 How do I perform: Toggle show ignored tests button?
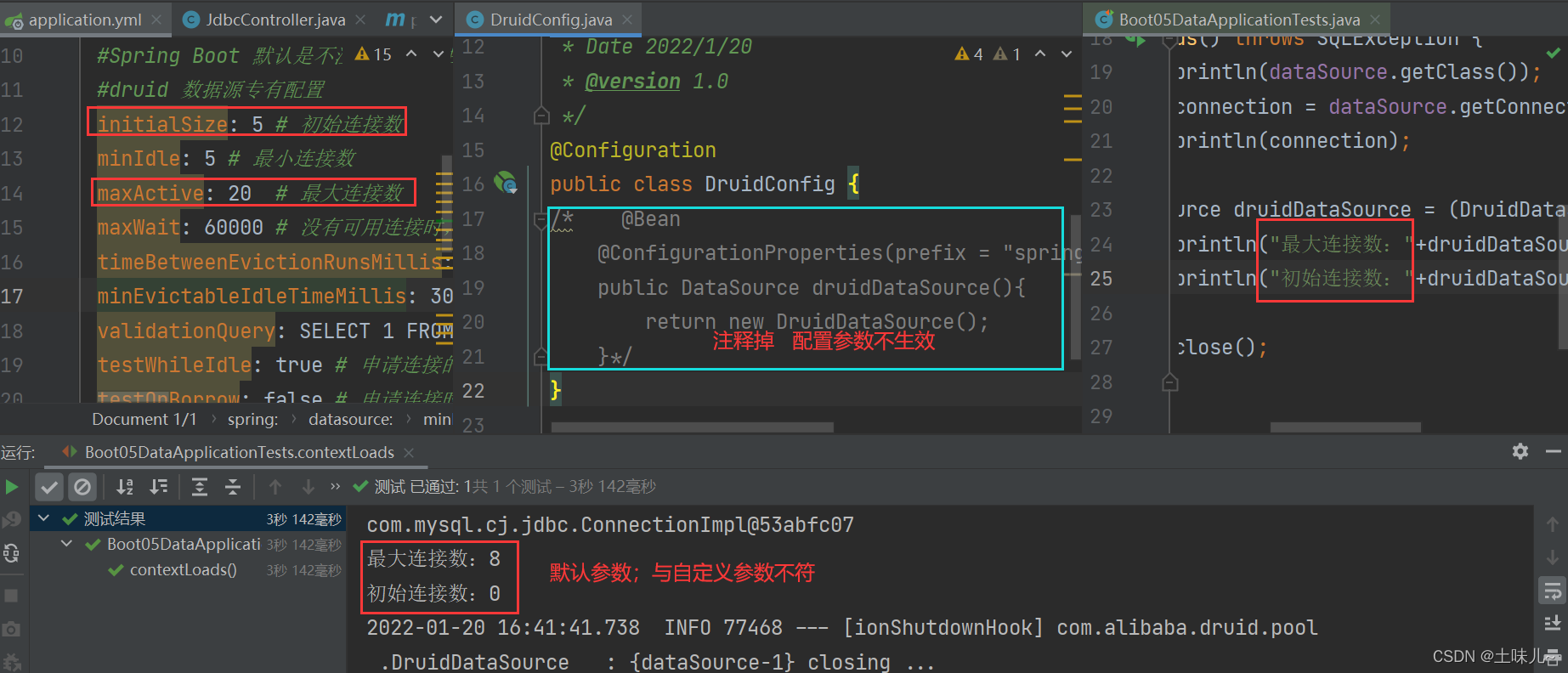tap(82, 487)
